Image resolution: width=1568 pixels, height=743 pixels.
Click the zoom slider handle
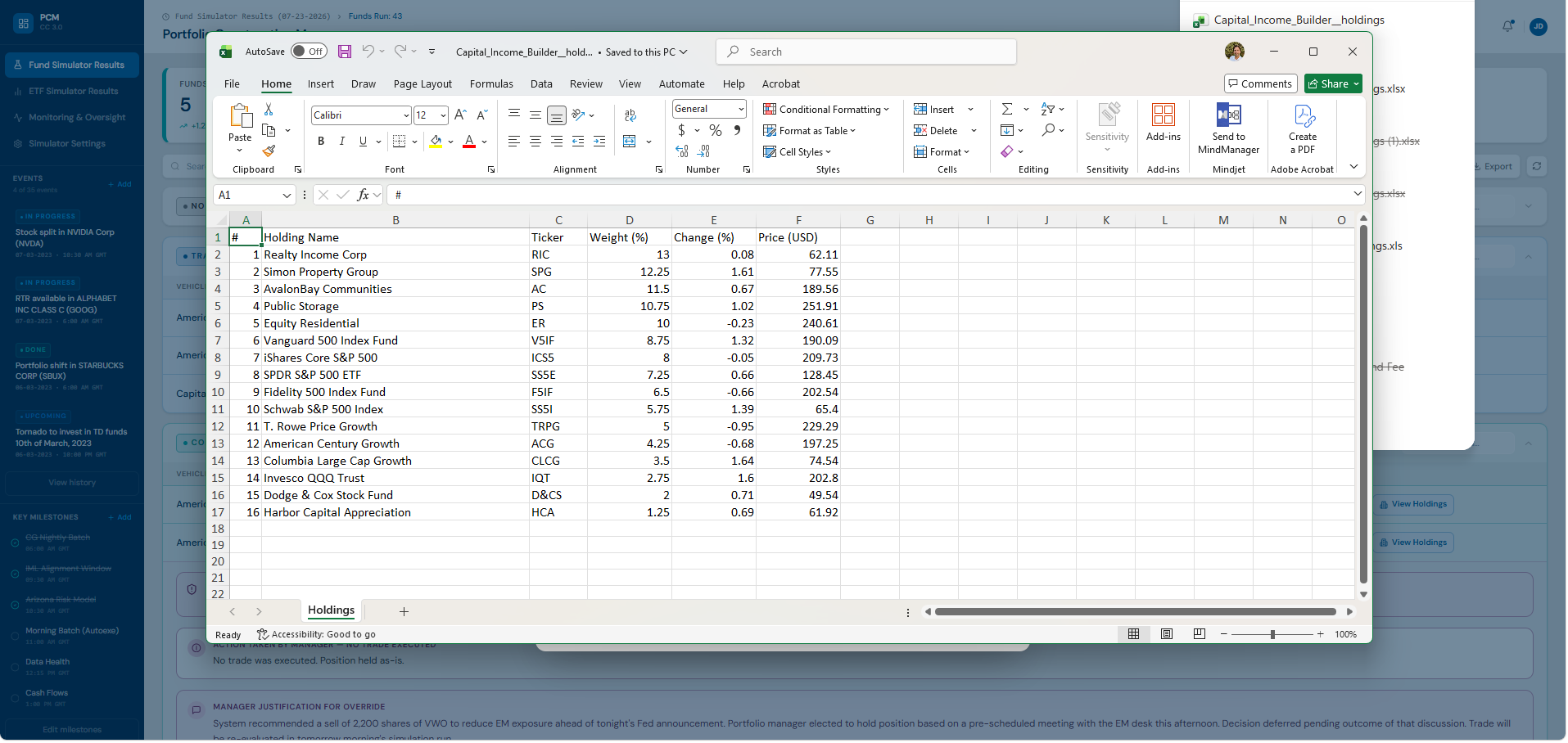point(1272,635)
